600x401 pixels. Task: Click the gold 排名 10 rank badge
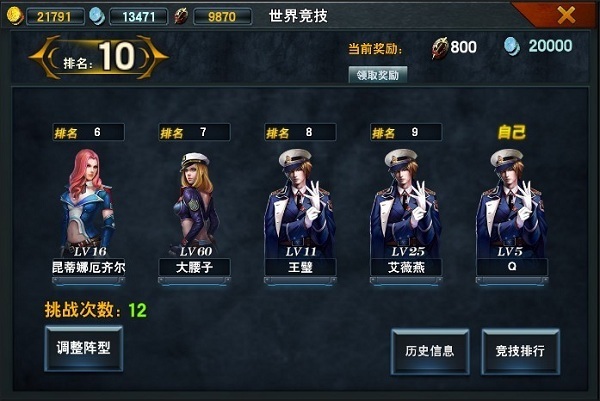99,57
